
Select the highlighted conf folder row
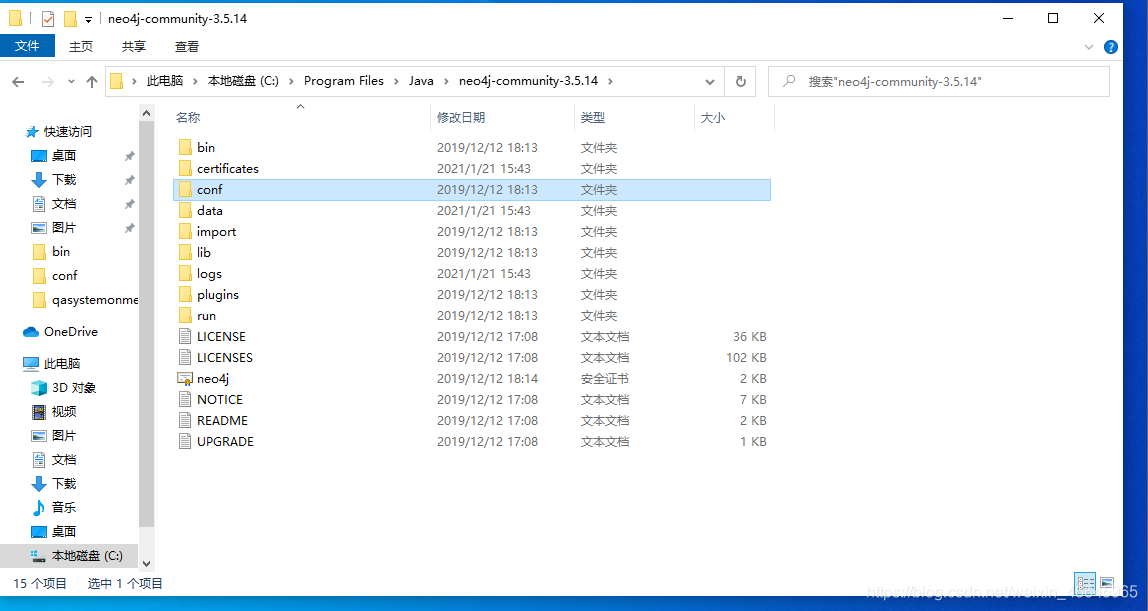tap(472, 190)
